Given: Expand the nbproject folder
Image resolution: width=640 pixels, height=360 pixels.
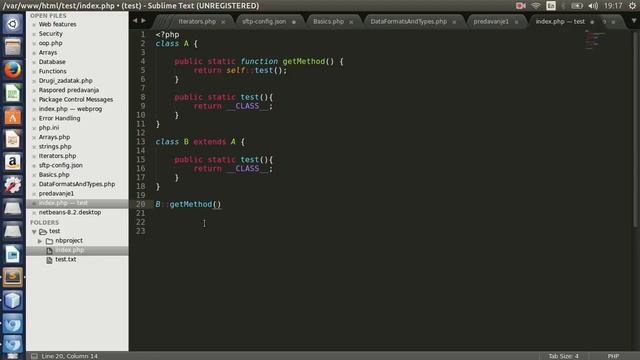Looking at the screenshot, I should tap(40, 241).
